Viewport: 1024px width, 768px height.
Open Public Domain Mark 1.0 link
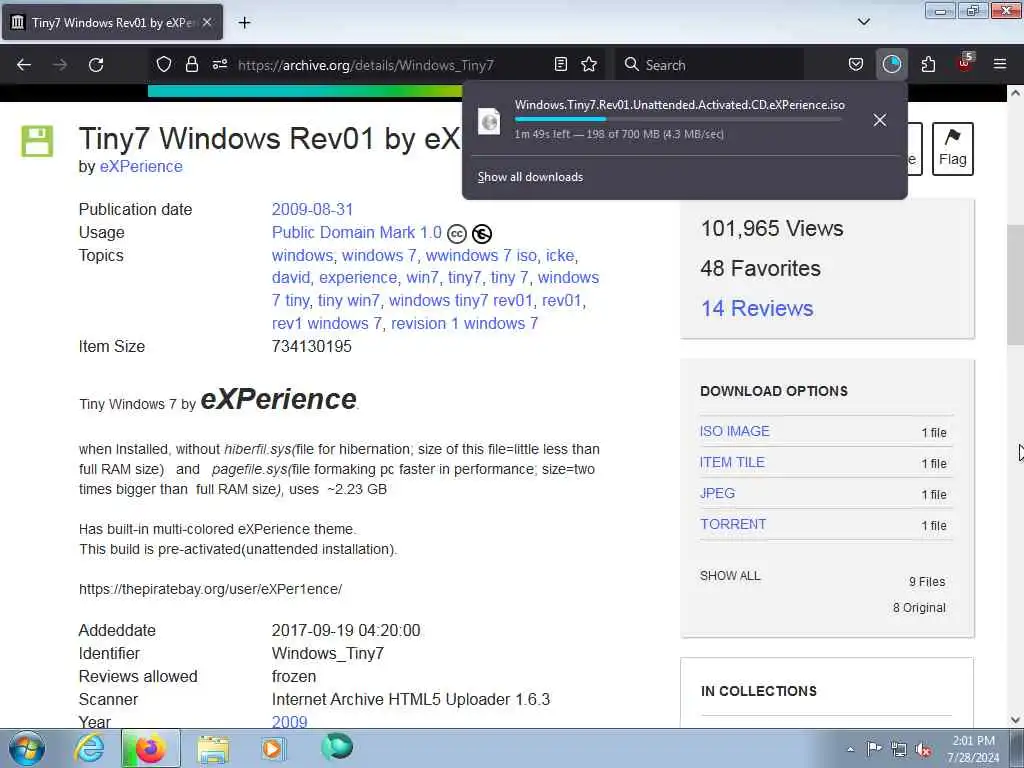[357, 232]
